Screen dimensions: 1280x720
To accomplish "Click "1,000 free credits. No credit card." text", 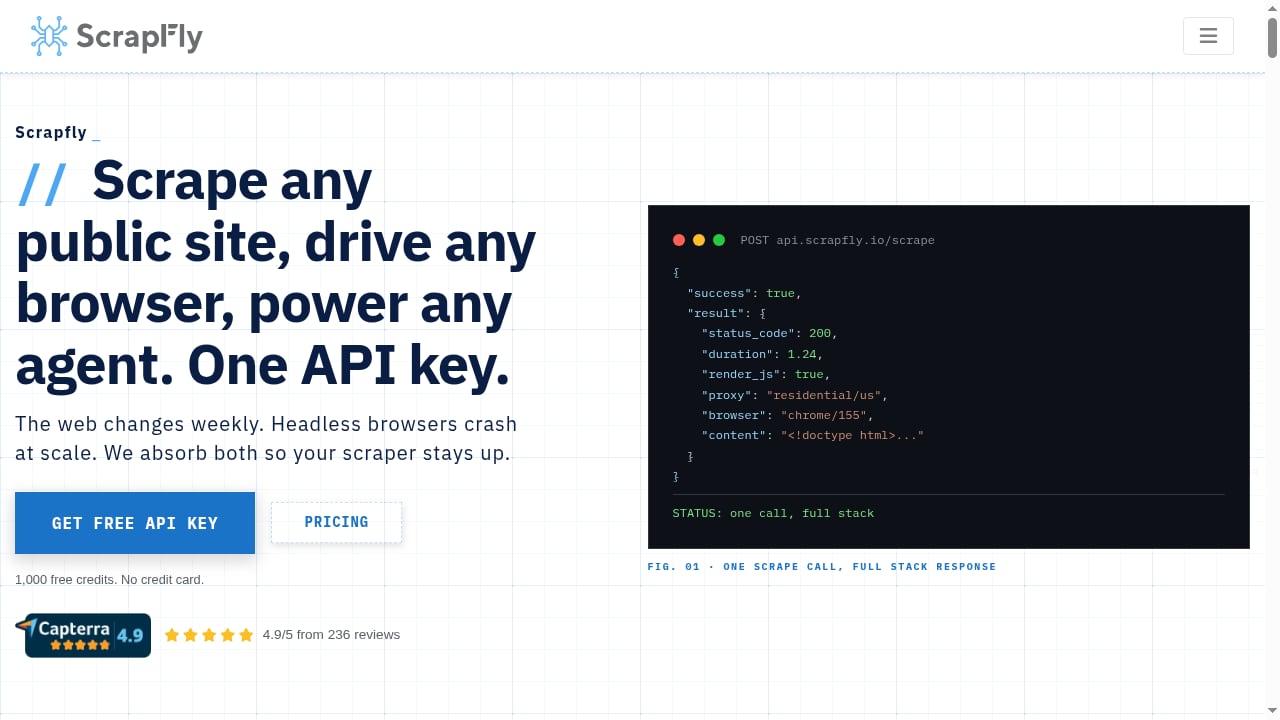I will pos(109,580).
